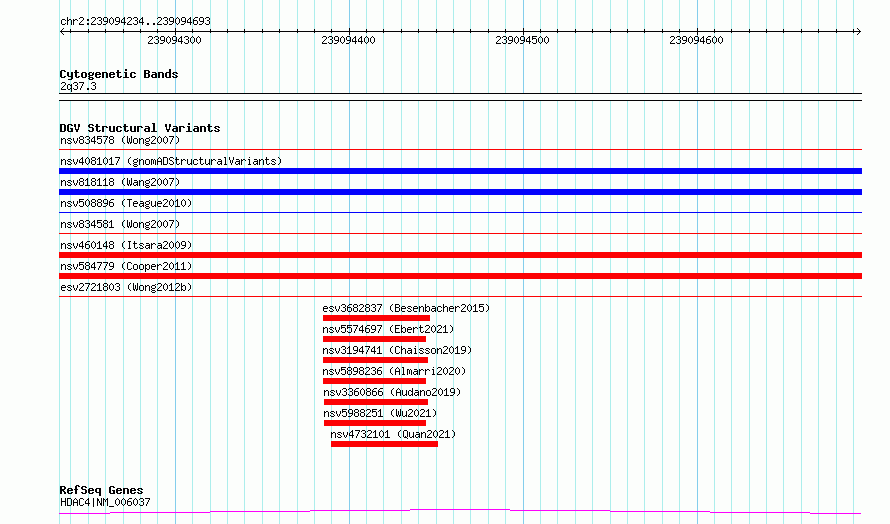Open the nsv4081017 (gnomADStructuralVariants) label

tap(171, 161)
